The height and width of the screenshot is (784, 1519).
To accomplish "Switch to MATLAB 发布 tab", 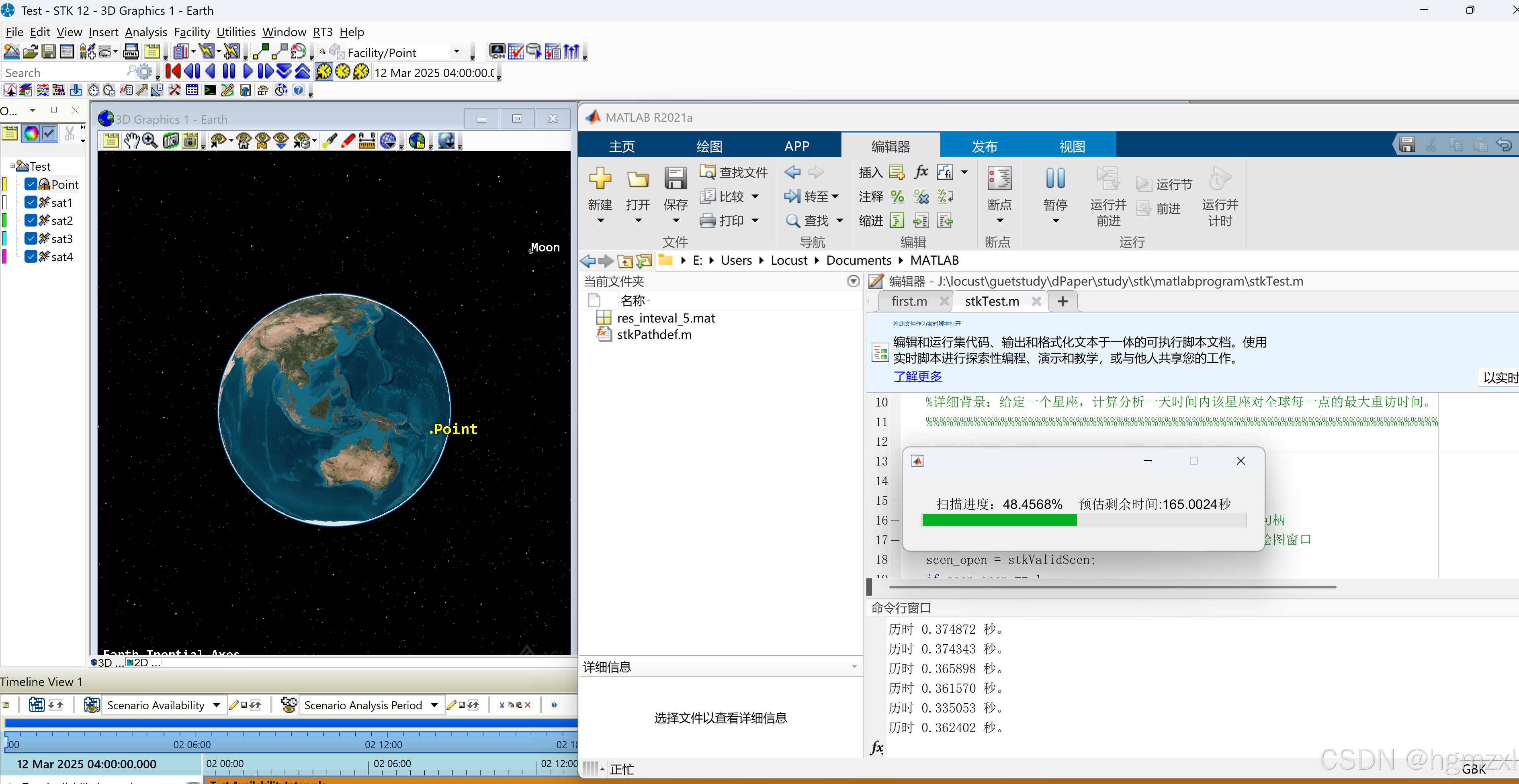I will pyautogui.click(x=984, y=146).
